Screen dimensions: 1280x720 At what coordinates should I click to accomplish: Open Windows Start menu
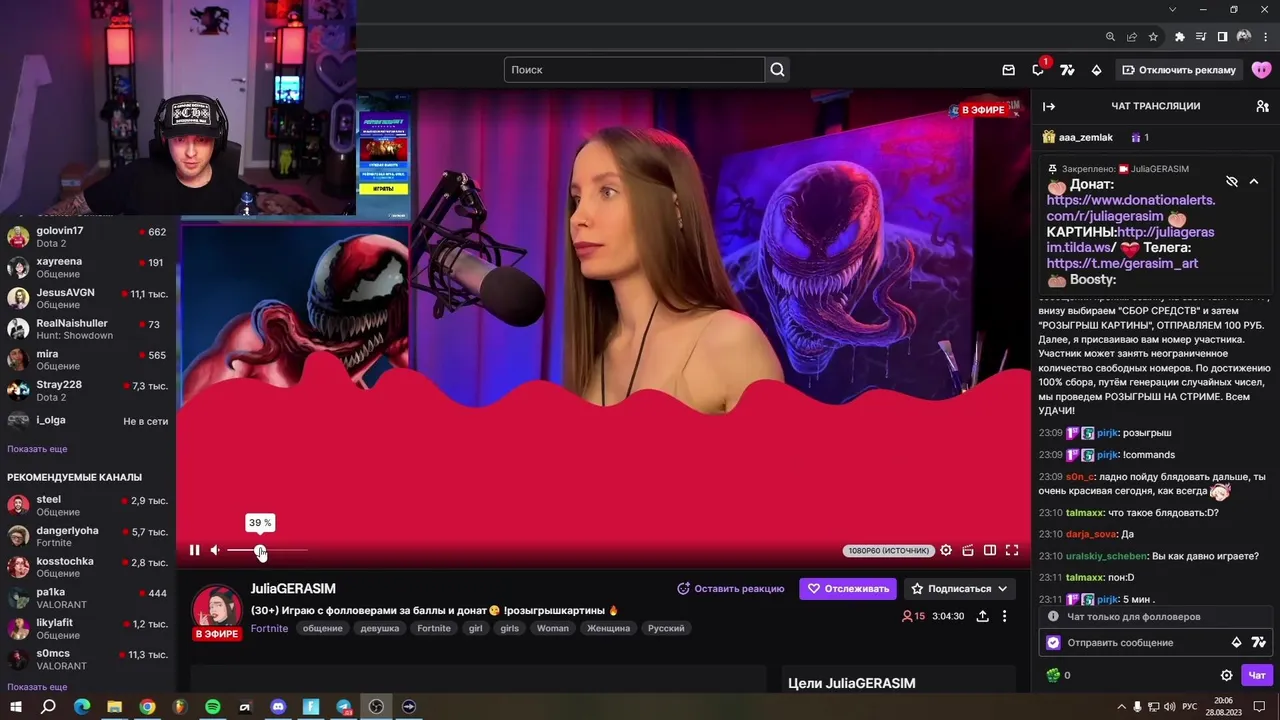point(16,707)
